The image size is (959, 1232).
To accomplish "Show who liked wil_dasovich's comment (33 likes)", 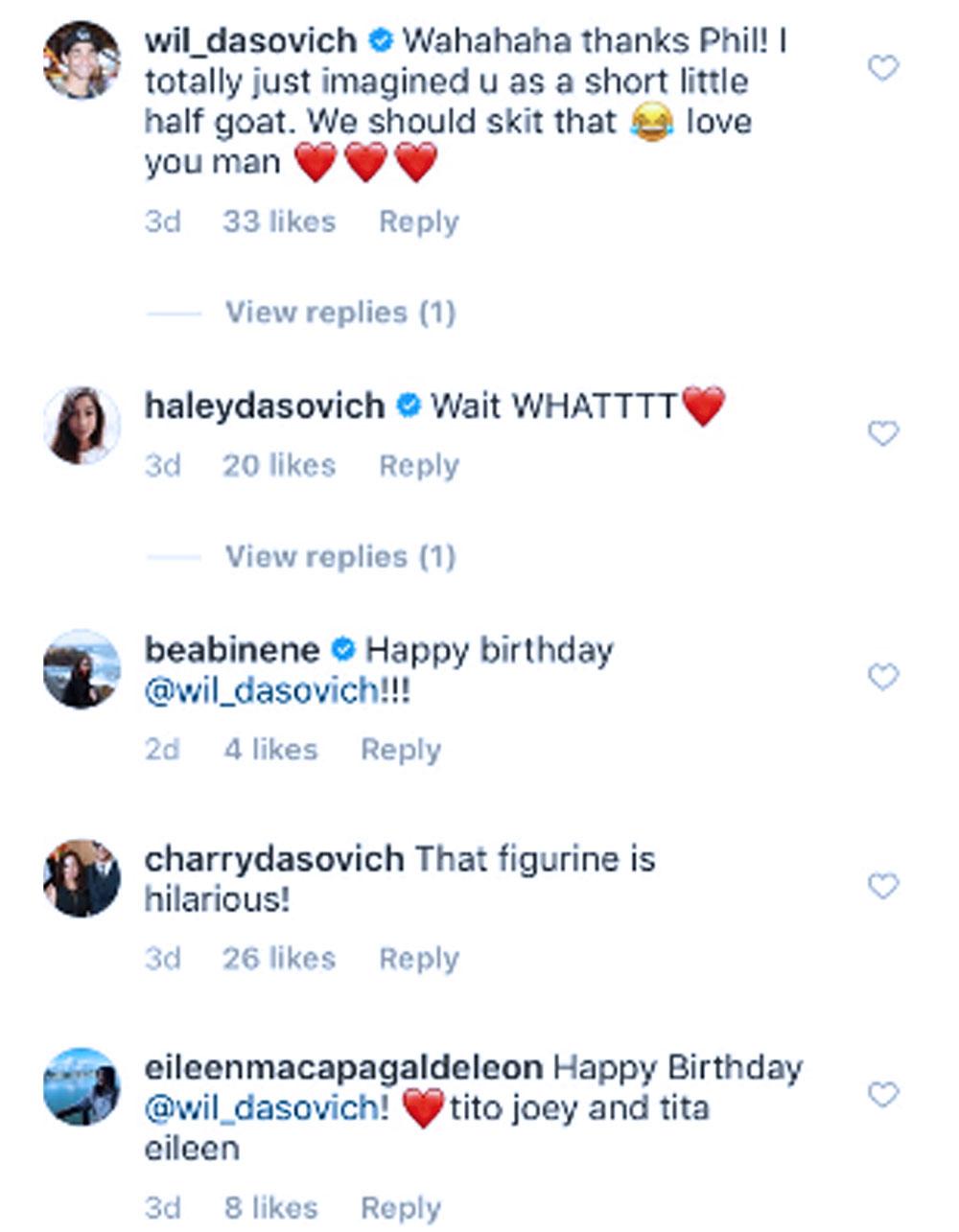I will click(279, 221).
